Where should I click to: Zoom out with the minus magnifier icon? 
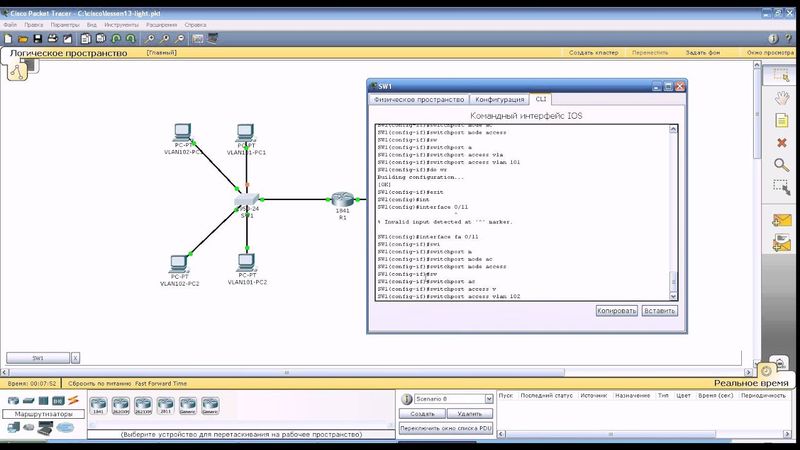180,38
